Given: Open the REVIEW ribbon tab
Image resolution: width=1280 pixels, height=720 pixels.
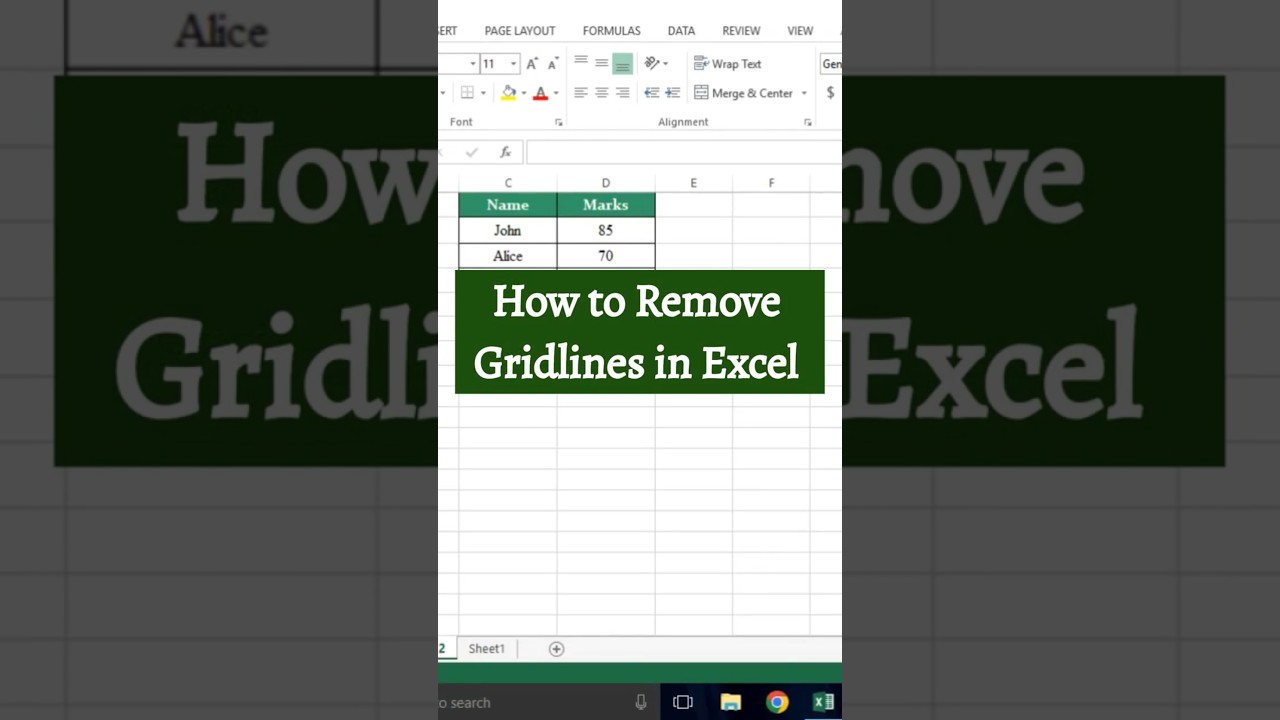Looking at the screenshot, I should coord(741,31).
